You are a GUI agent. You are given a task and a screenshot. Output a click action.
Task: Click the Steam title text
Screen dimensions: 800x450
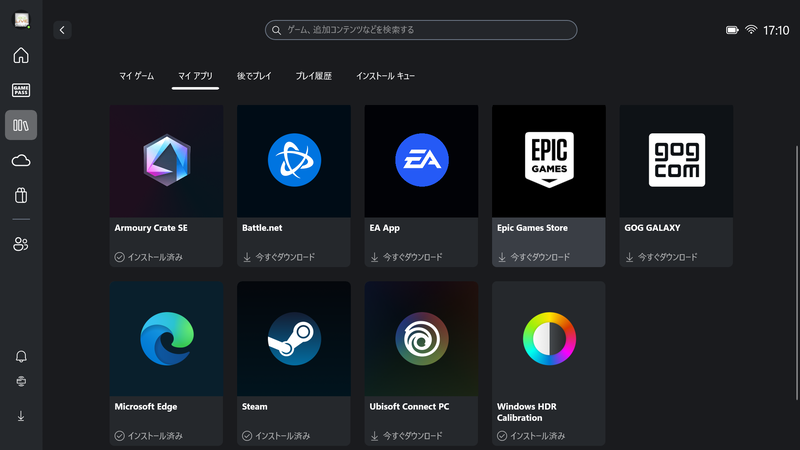pyautogui.click(x=255, y=407)
